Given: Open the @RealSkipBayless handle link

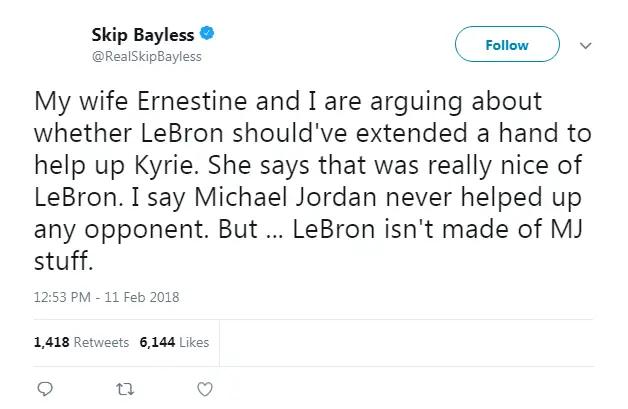Looking at the screenshot, I should point(147,56).
